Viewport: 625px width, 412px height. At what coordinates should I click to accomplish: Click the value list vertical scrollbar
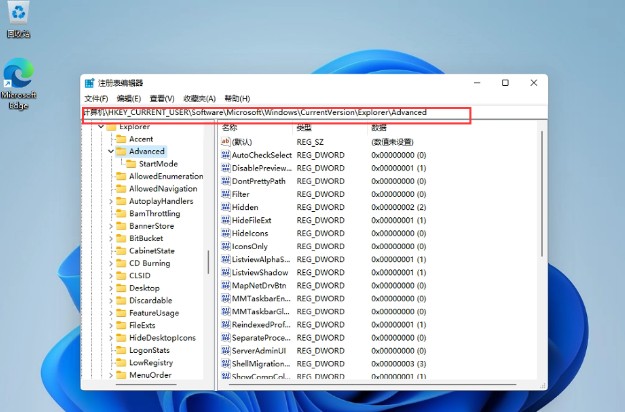542,194
